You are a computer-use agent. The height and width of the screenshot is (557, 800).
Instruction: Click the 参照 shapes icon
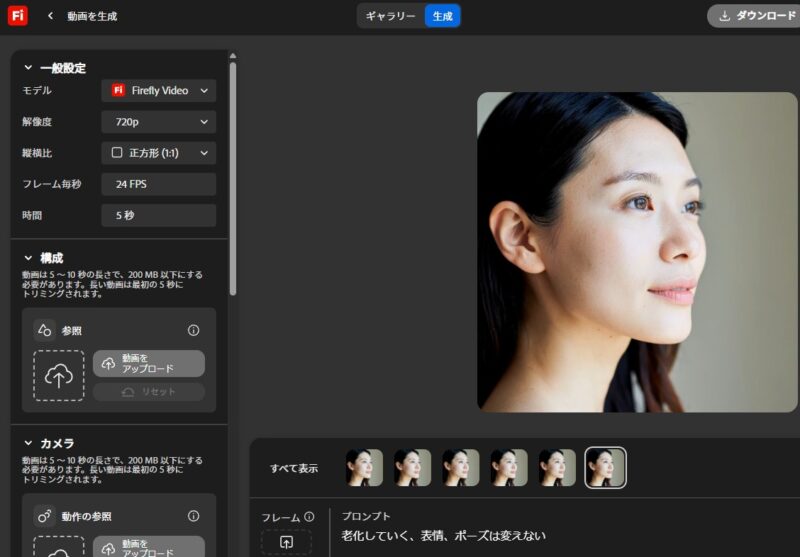(44, 331)
